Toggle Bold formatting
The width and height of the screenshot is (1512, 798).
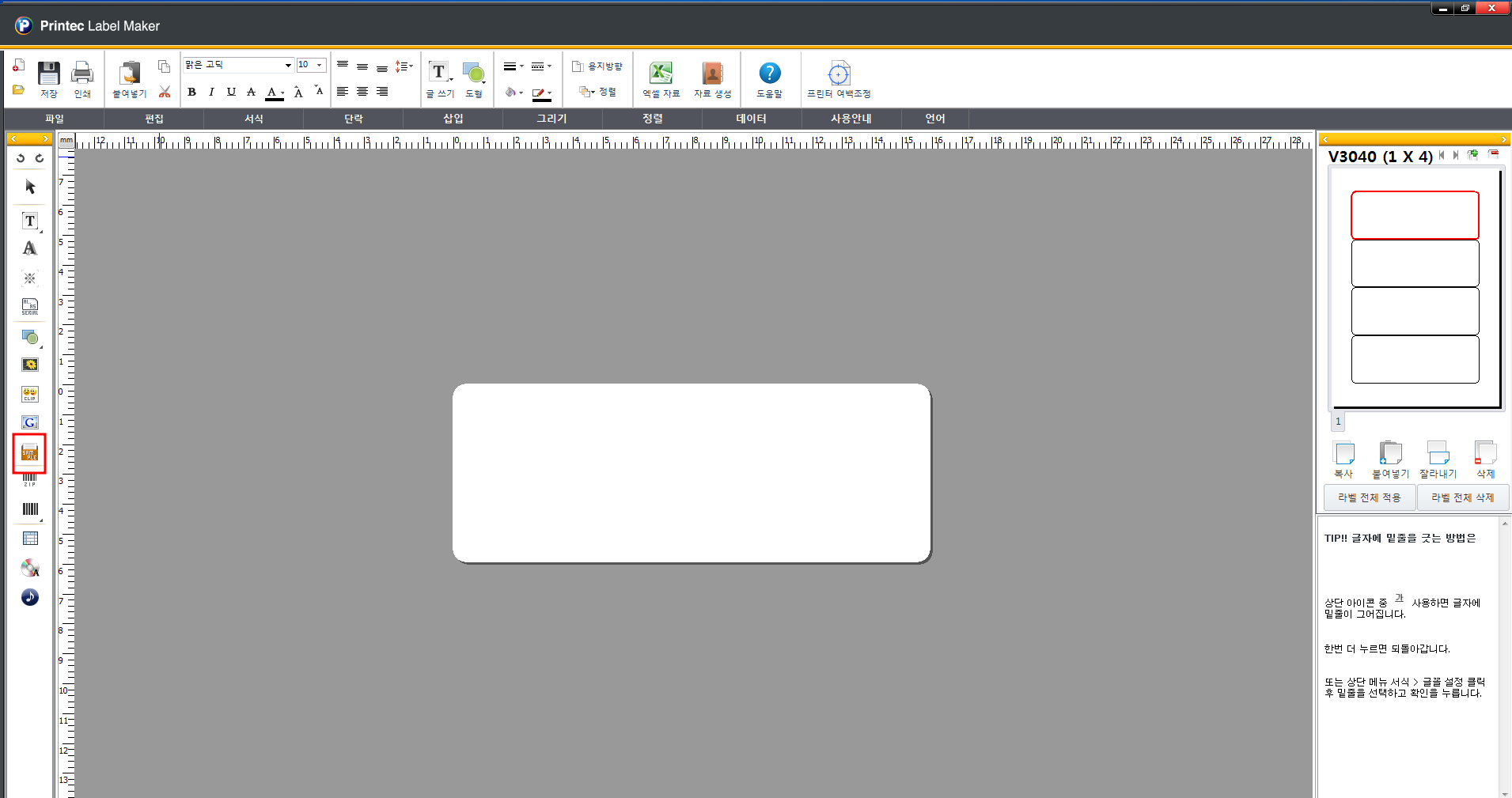pos(191,92)
